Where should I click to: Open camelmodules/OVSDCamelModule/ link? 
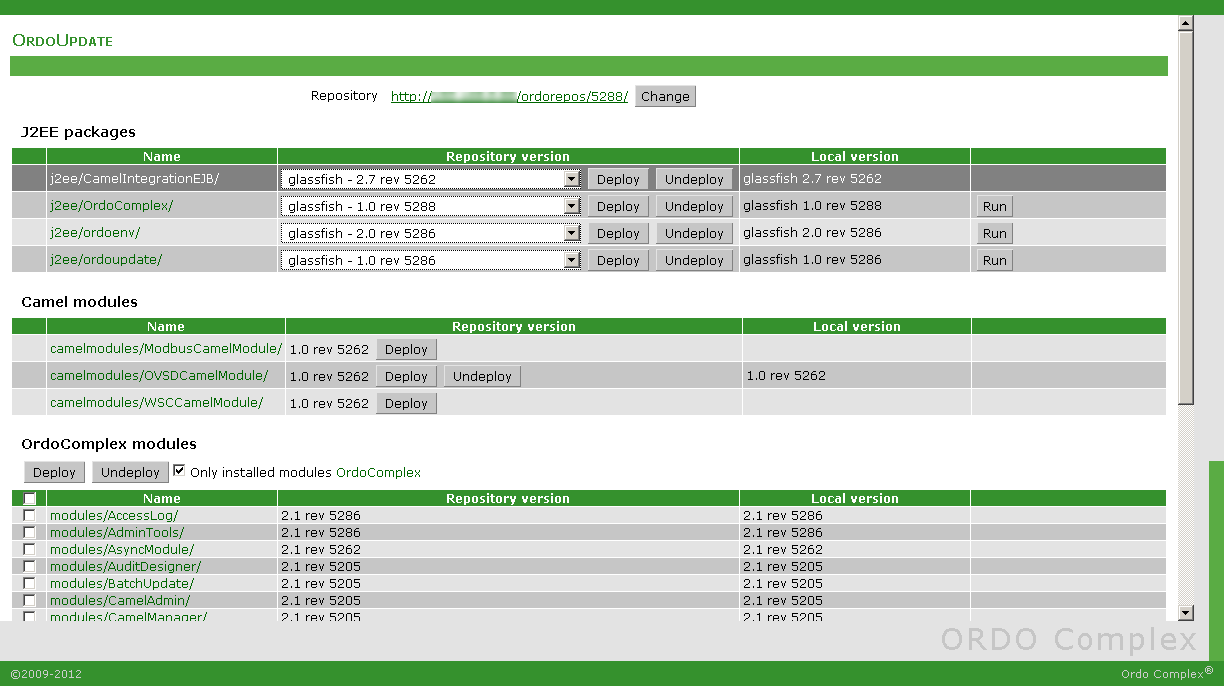[159, 375]
